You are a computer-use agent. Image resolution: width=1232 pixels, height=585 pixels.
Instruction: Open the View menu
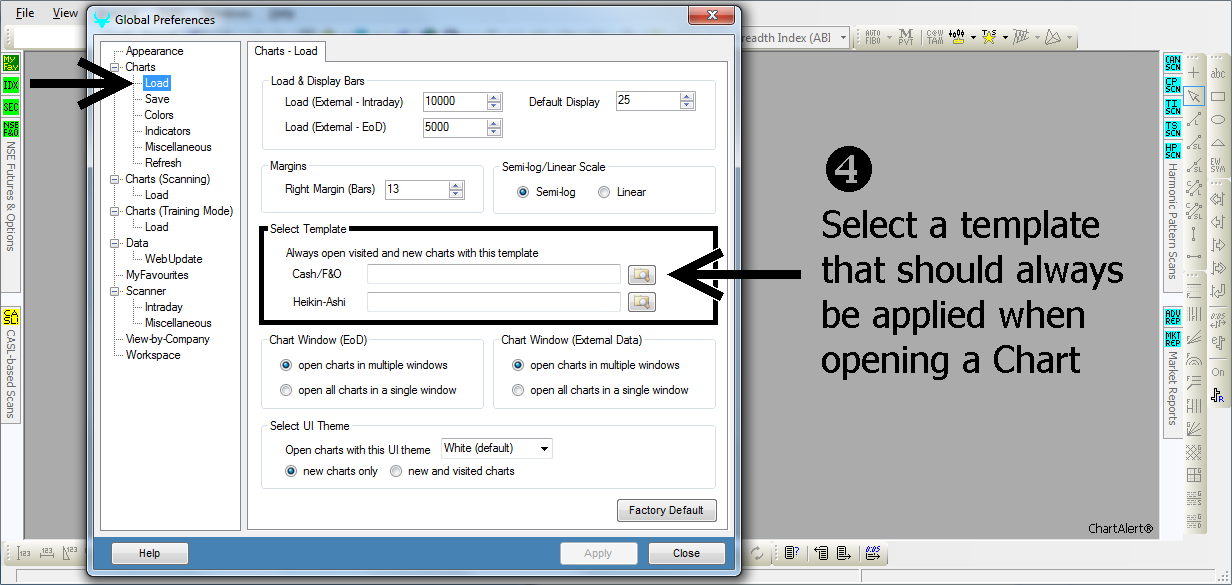(65, 13)
